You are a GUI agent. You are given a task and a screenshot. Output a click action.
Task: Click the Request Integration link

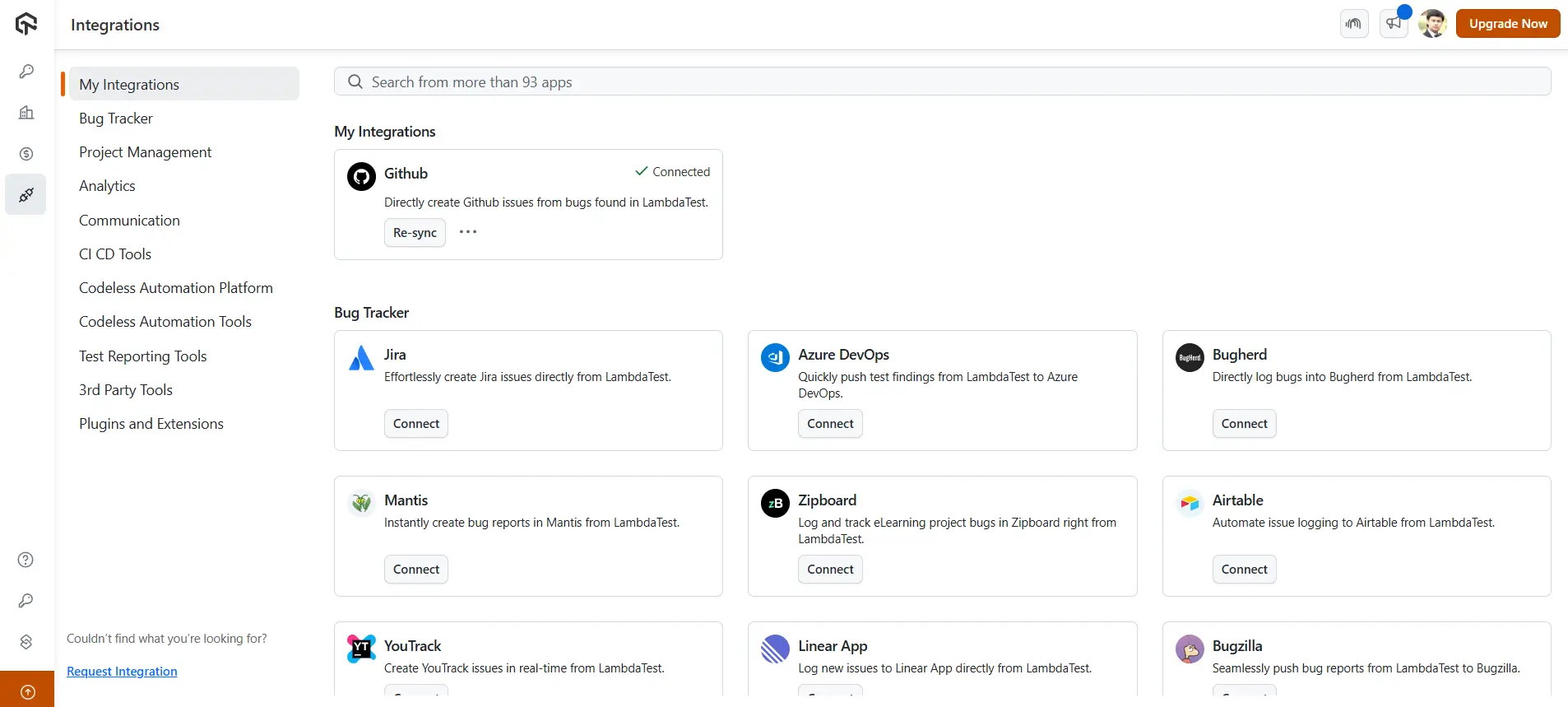122,672
